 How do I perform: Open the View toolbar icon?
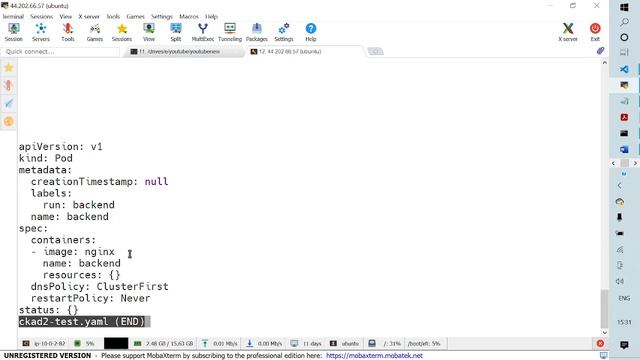pyautogui.click(x=149, y=32)
